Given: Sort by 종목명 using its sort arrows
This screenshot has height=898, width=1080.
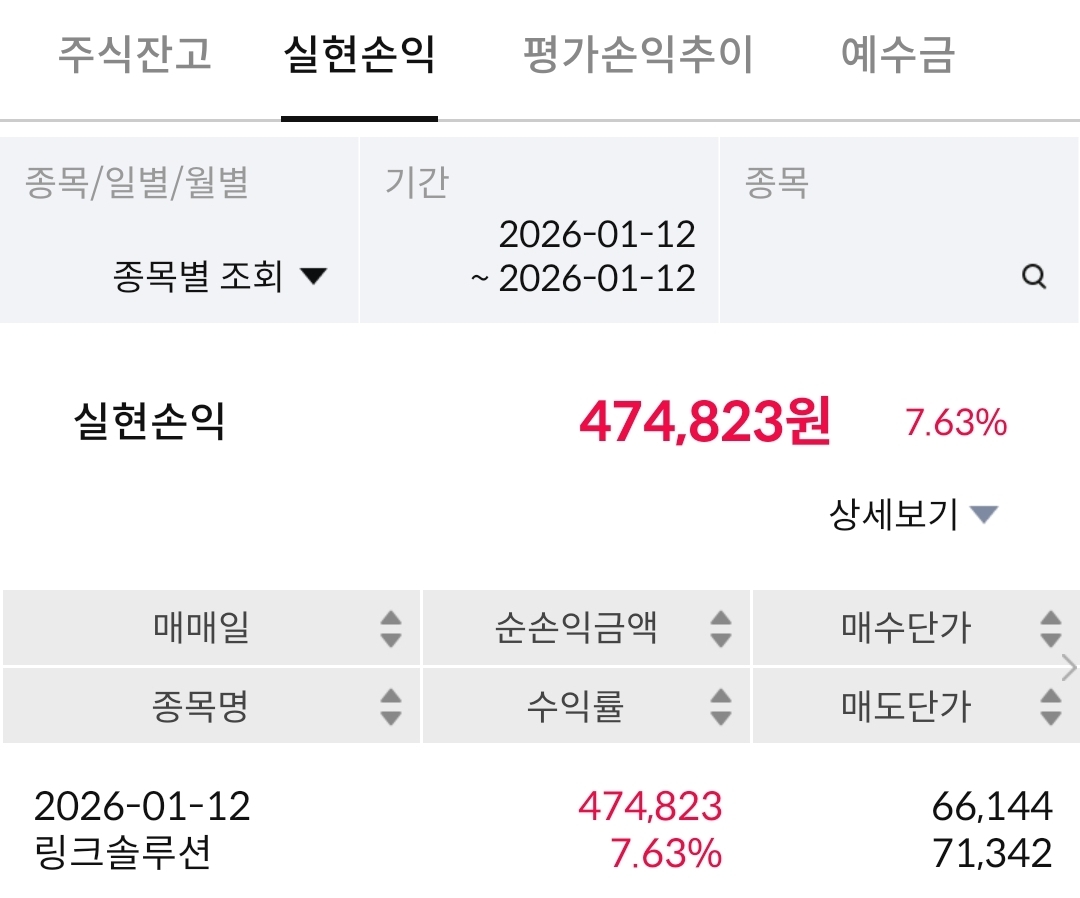Looking at the screenshot, I should [x=391, y=706].
